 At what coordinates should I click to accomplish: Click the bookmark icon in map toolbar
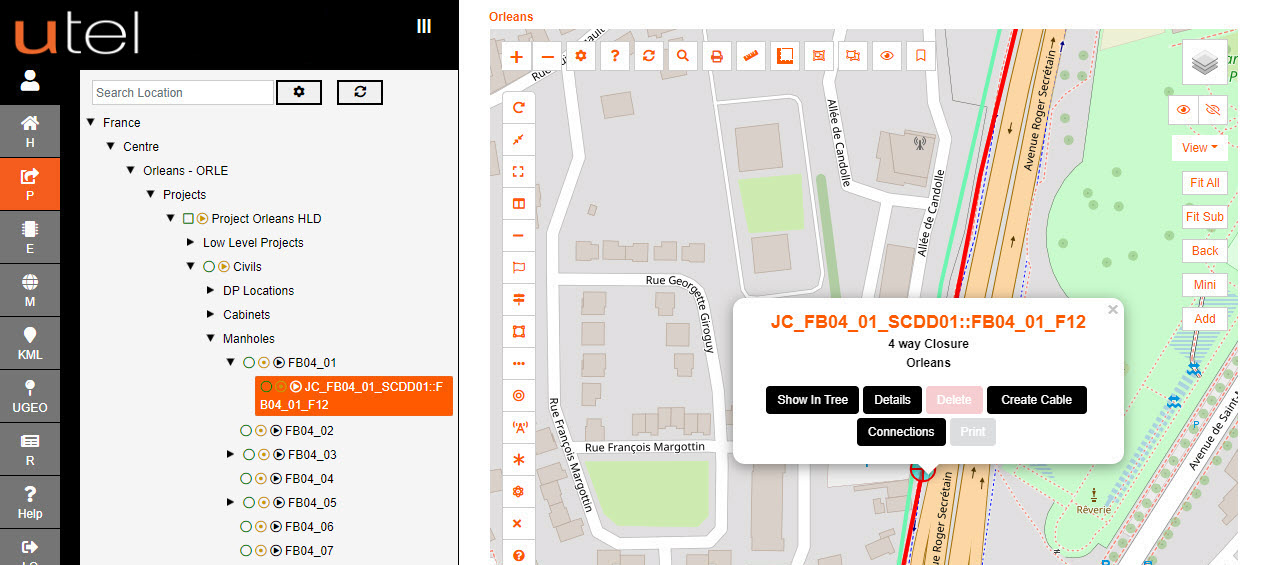pos(921,56)
